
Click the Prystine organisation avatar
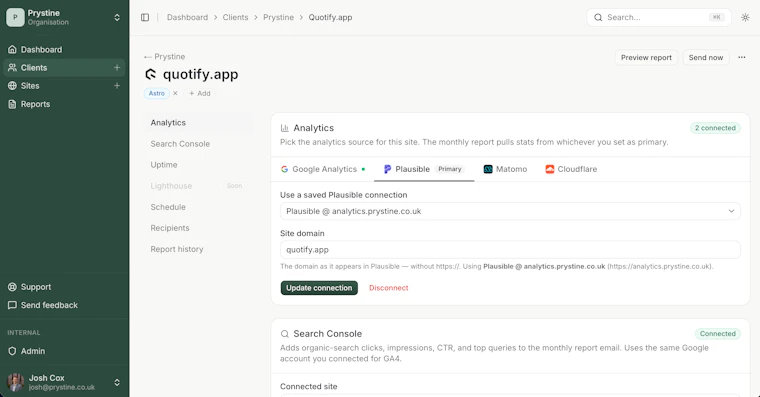click(15, 17)
